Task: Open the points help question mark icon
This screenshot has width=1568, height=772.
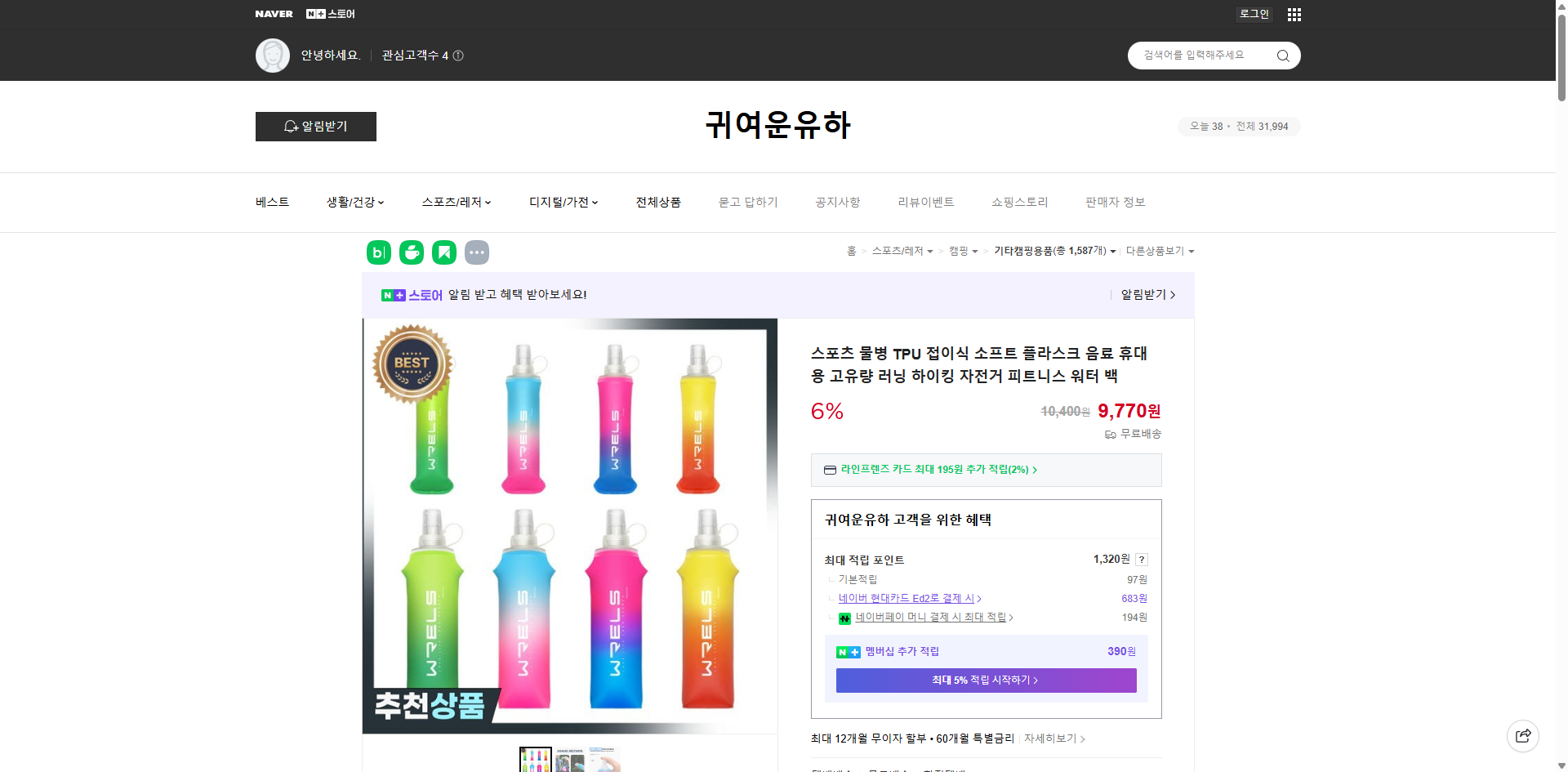Action: [1142, 560]
